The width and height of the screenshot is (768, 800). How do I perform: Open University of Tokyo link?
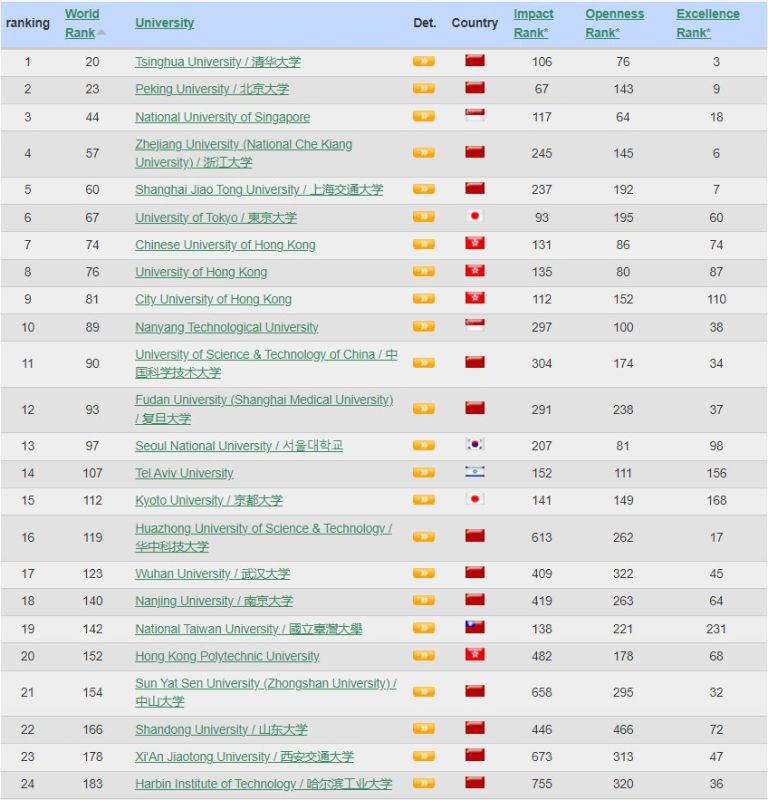pos(216,217)
